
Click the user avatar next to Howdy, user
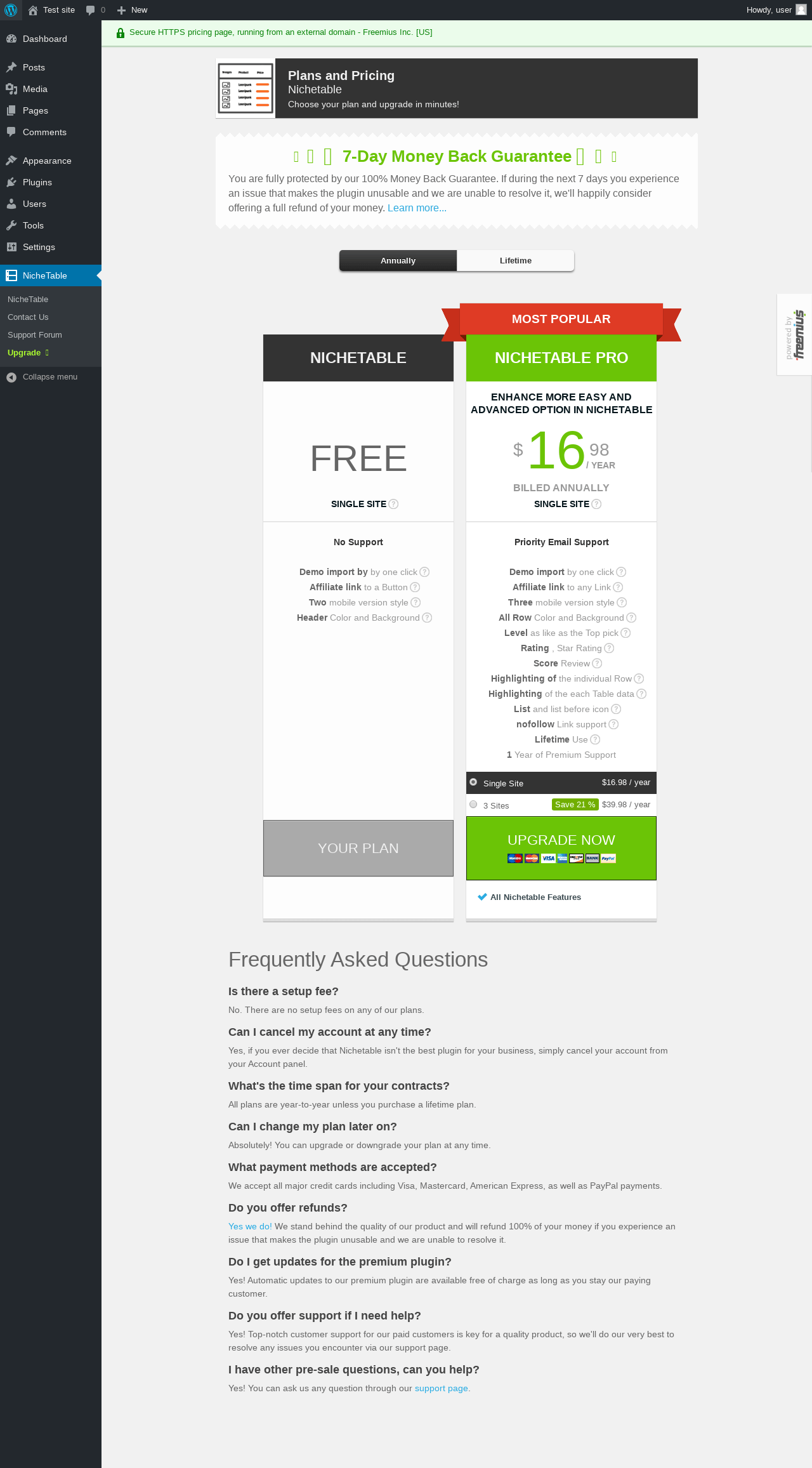click(801, 10)
